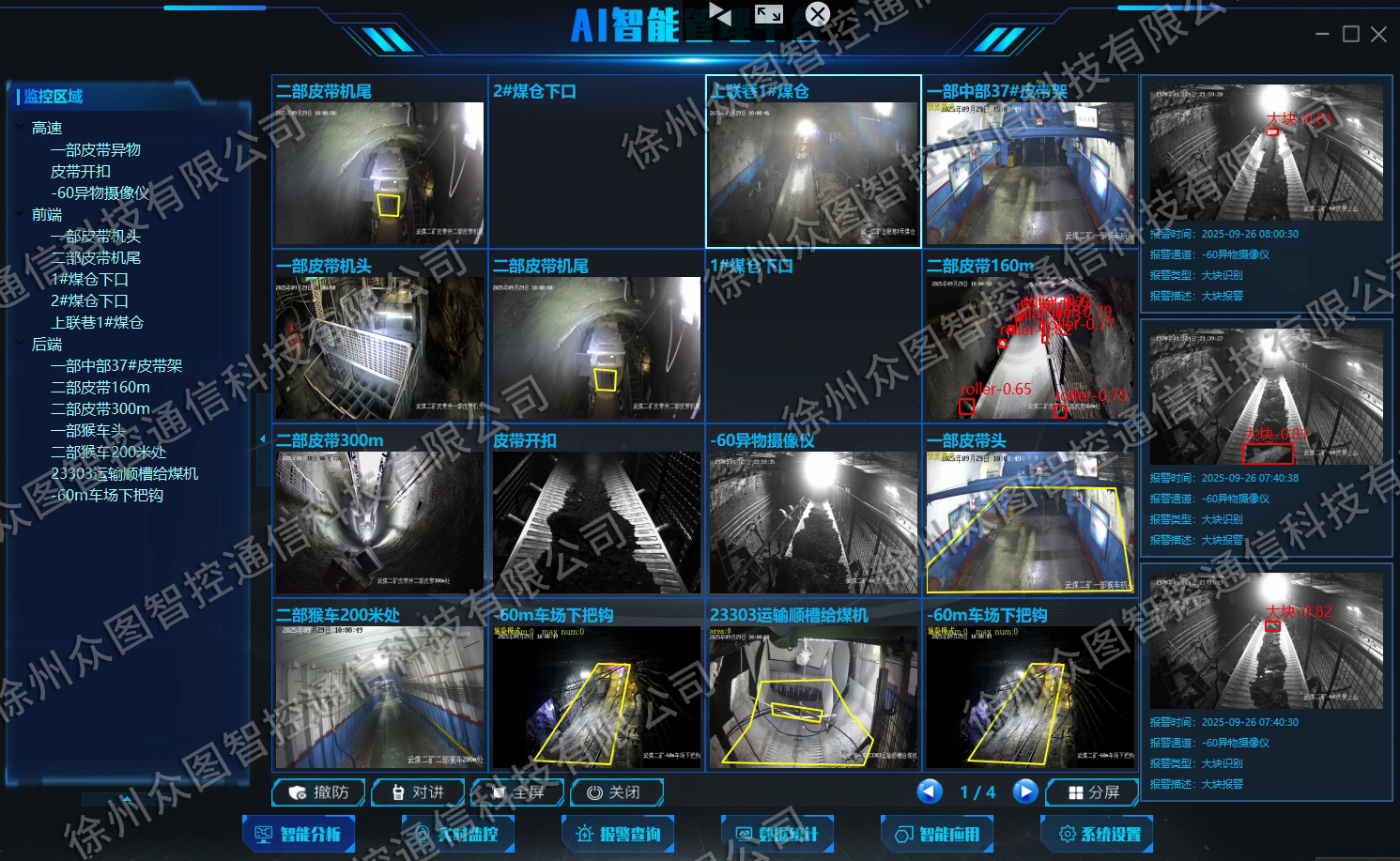Select the empty 1#煤仓下口 video cell
This screenshot has width=1400, height=861.
click(813, 336)
